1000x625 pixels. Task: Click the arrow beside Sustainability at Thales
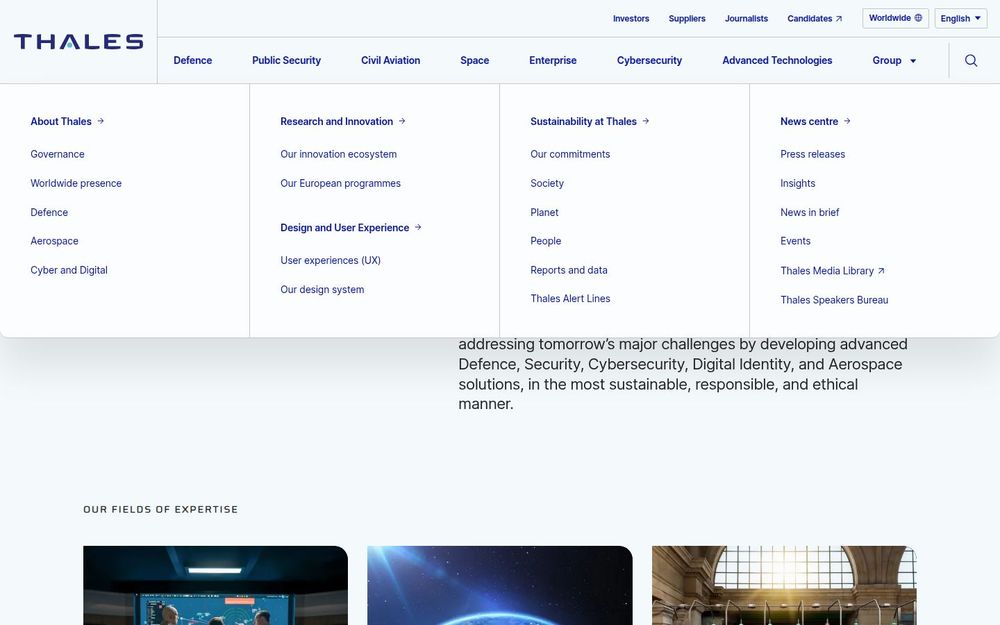646,121
